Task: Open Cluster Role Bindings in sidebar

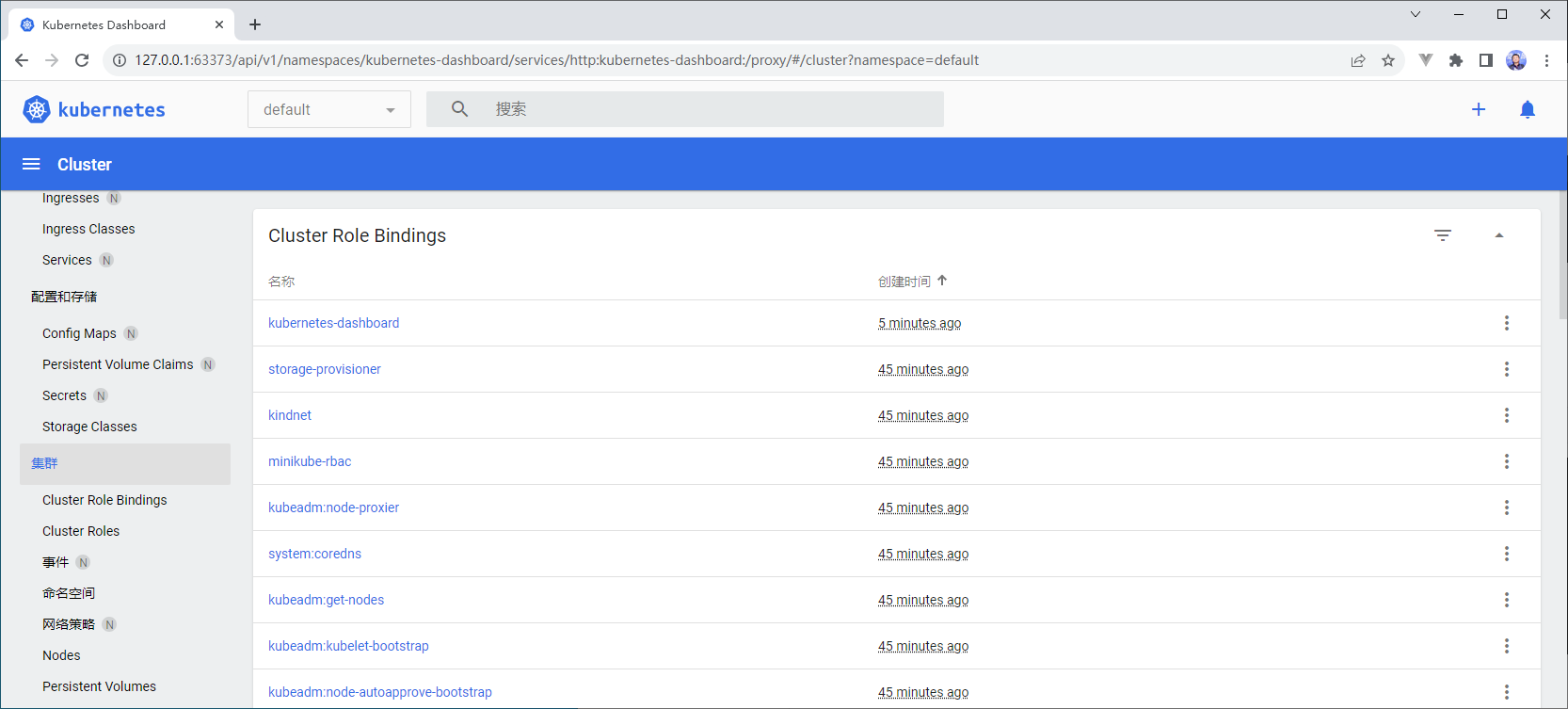Action: click(104, 500)
